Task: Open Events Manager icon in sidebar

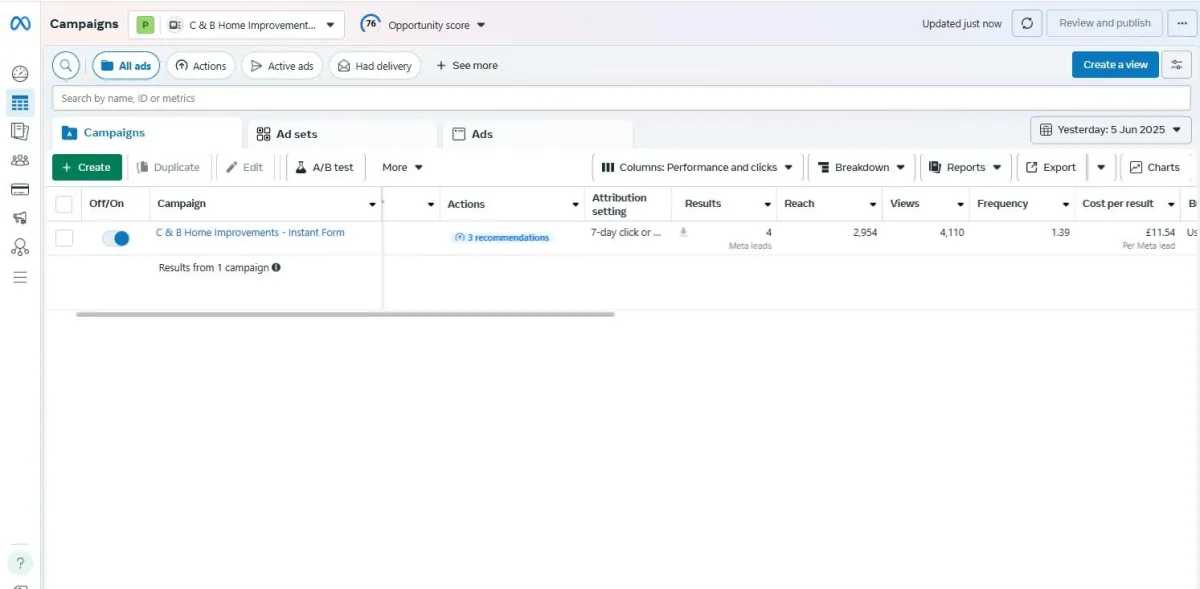Action: pos(20,247)
